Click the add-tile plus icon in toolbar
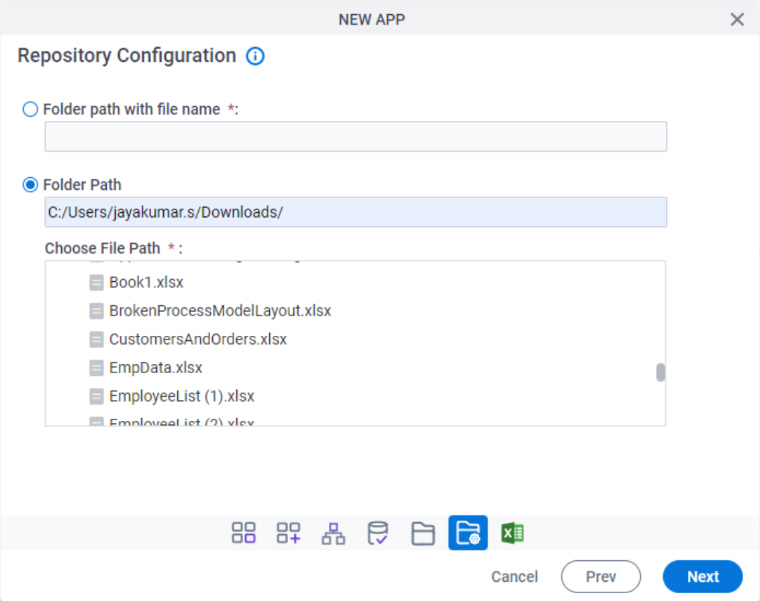 [289, 533]
